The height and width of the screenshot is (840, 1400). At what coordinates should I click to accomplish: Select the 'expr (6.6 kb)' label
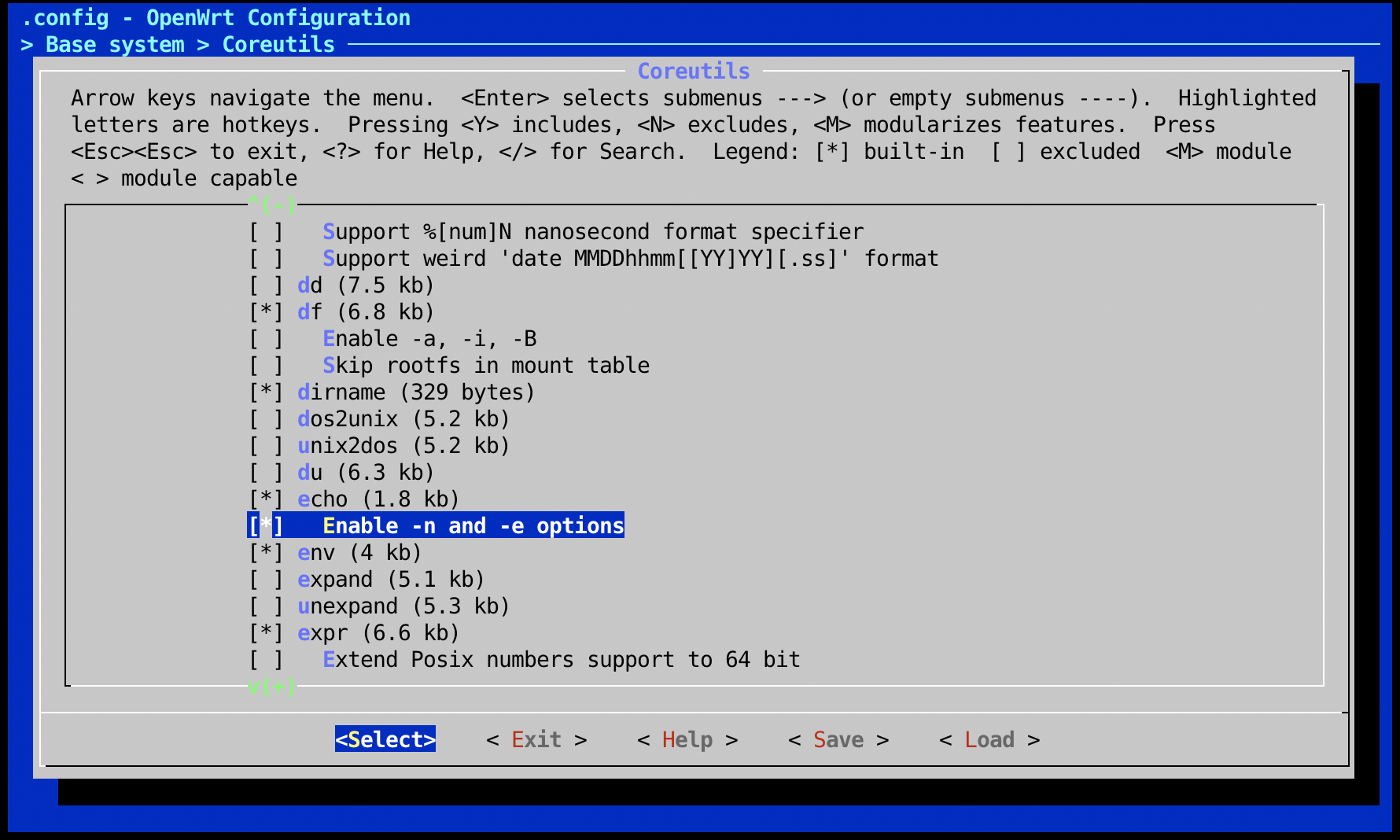coord(378,633)
